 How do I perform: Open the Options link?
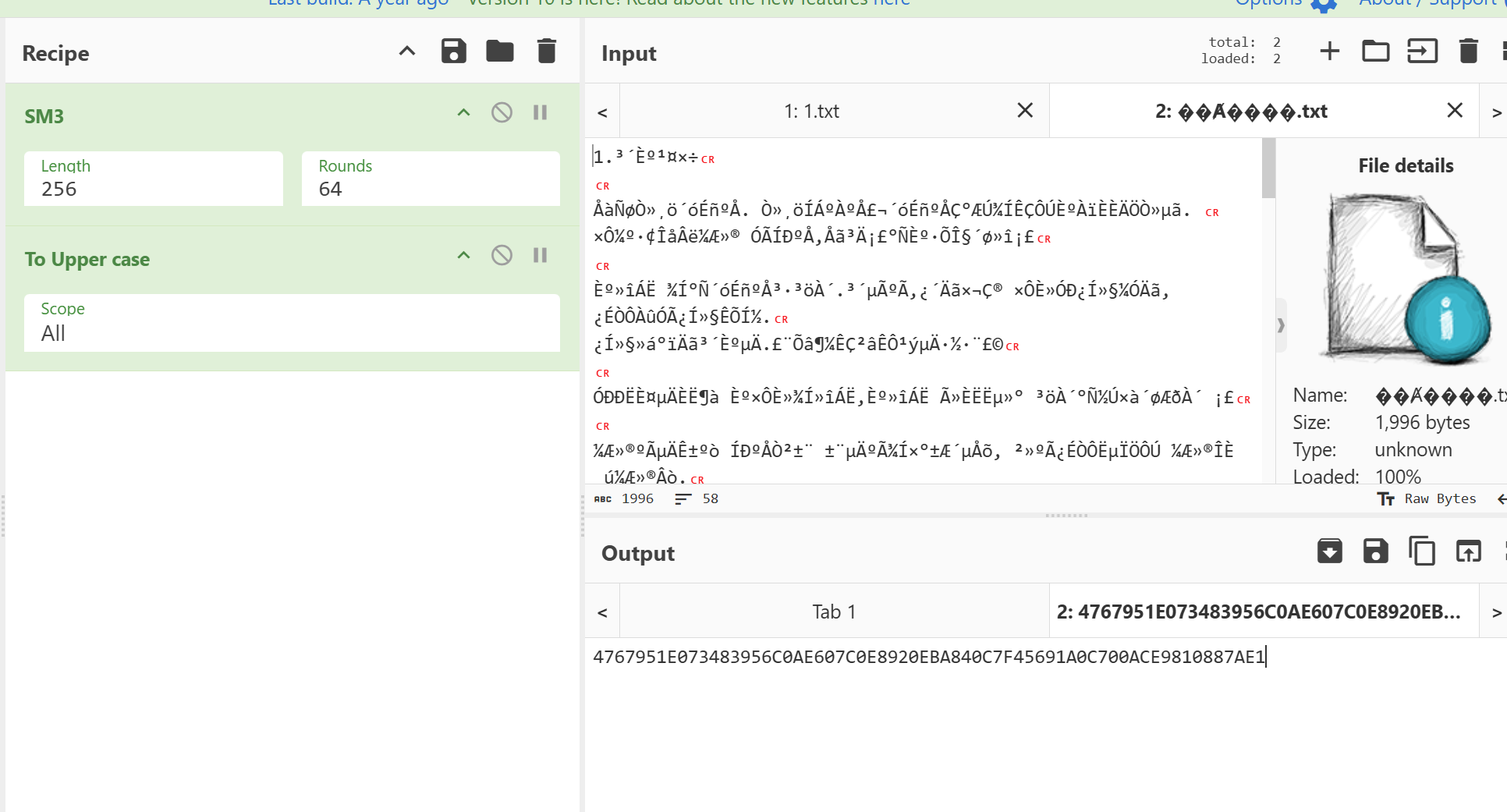(x=1268, y=3)
